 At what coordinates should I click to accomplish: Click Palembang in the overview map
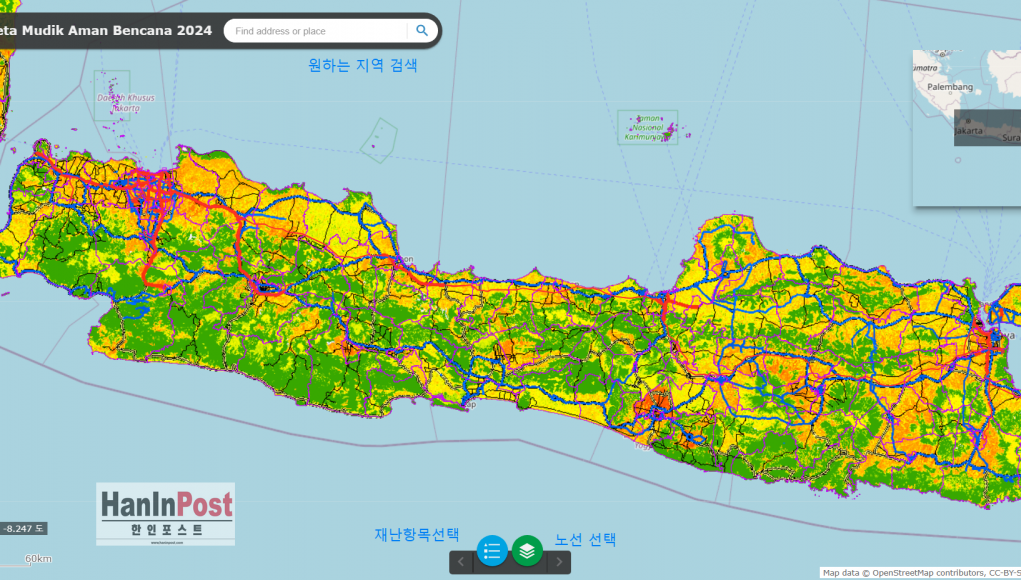[x=949, y=87]
